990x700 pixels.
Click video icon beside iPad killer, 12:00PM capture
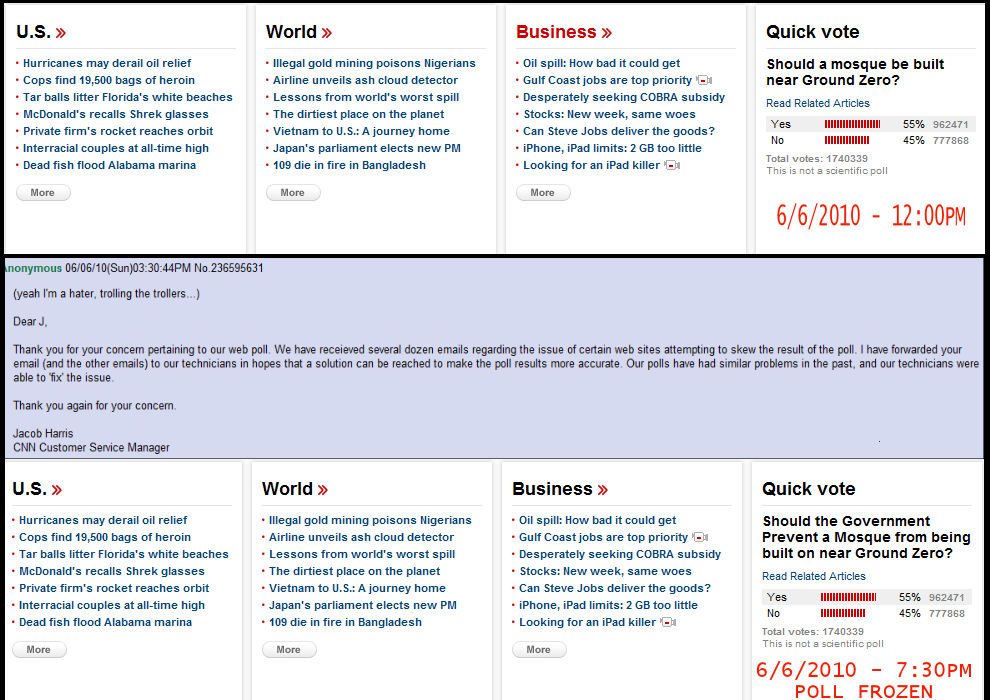672,165
